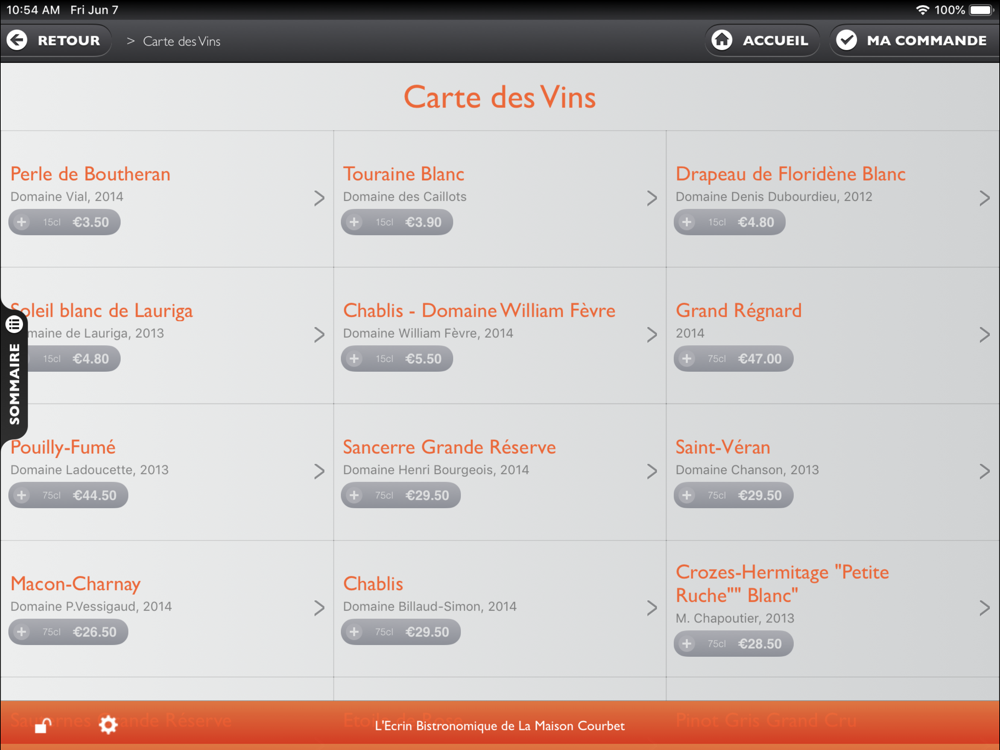
Task: Open Drapeau de Floridène Blanc title
Action: coord(791,174)
